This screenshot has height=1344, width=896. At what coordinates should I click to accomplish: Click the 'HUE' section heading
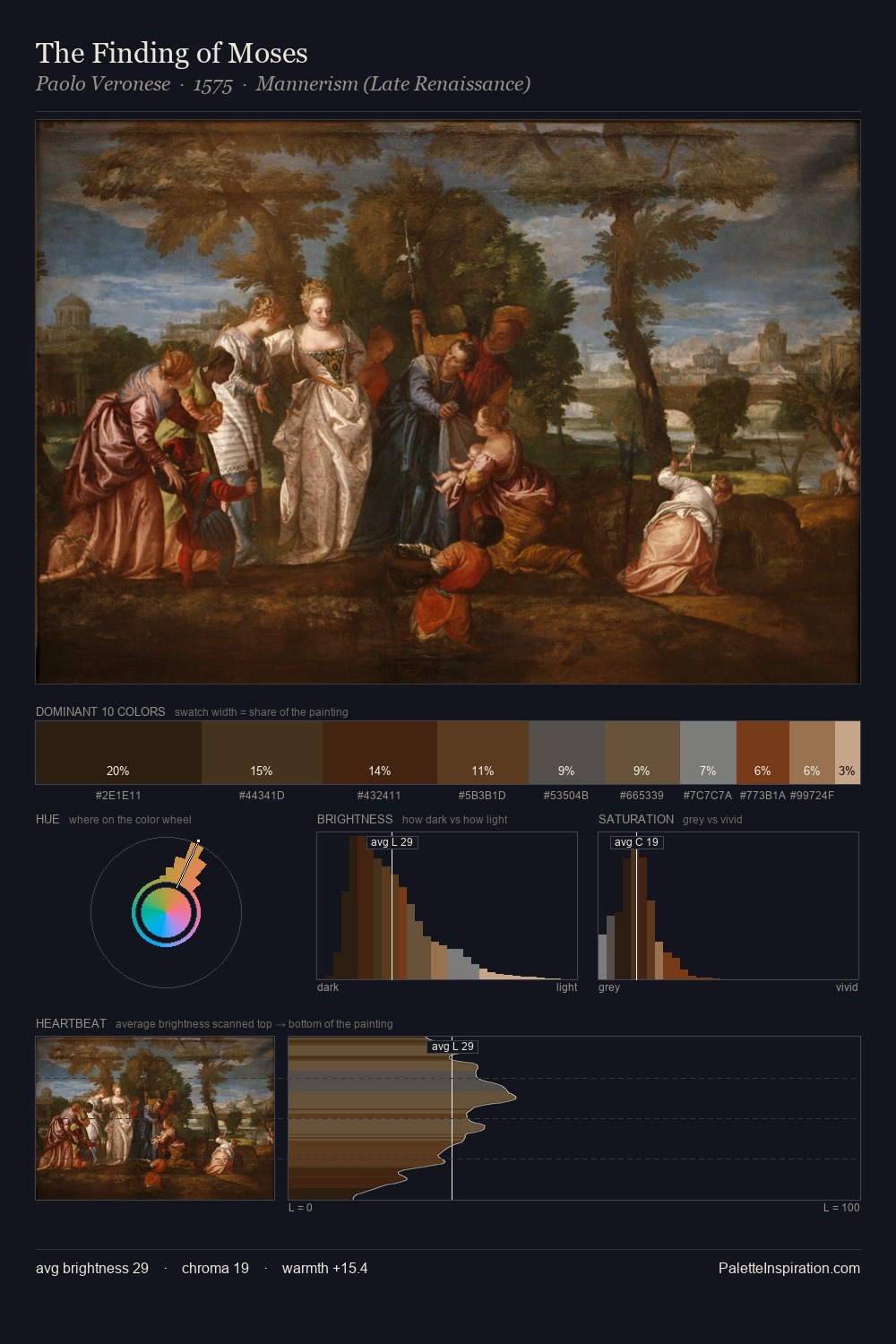(x=47, y=819)
